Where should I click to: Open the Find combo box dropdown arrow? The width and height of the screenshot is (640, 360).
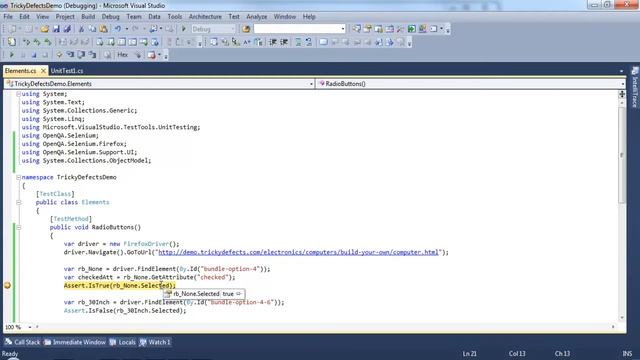pyautogui.click(x=342, y=29)
